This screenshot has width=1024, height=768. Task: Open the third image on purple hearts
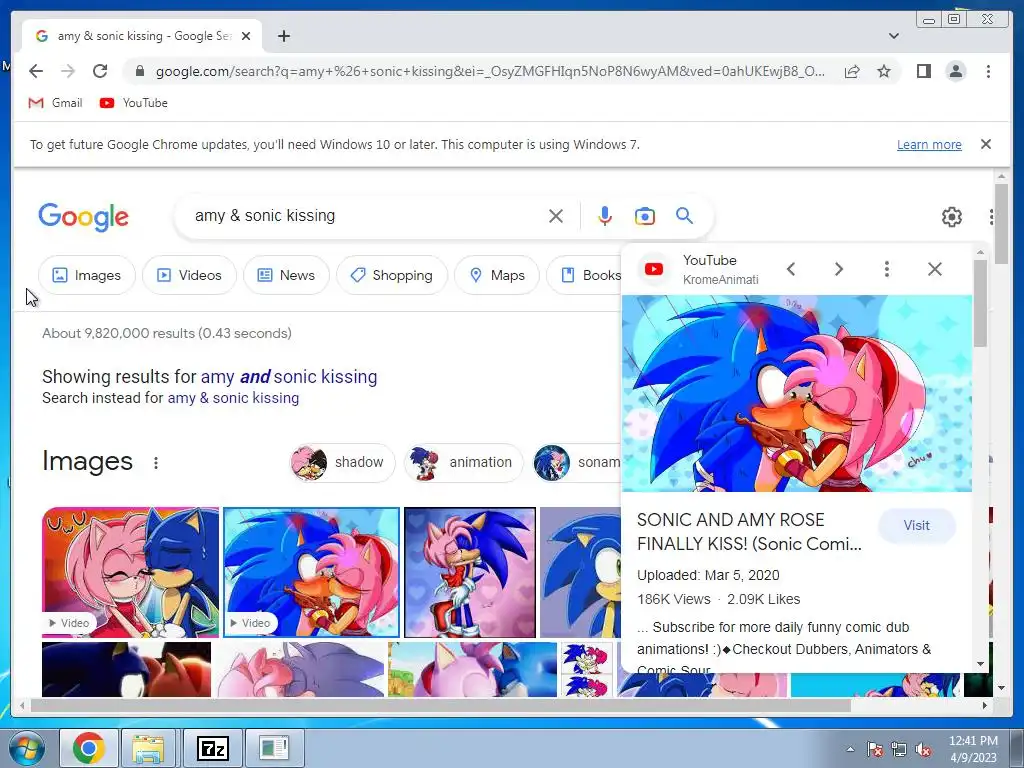(x=470, y=572)
